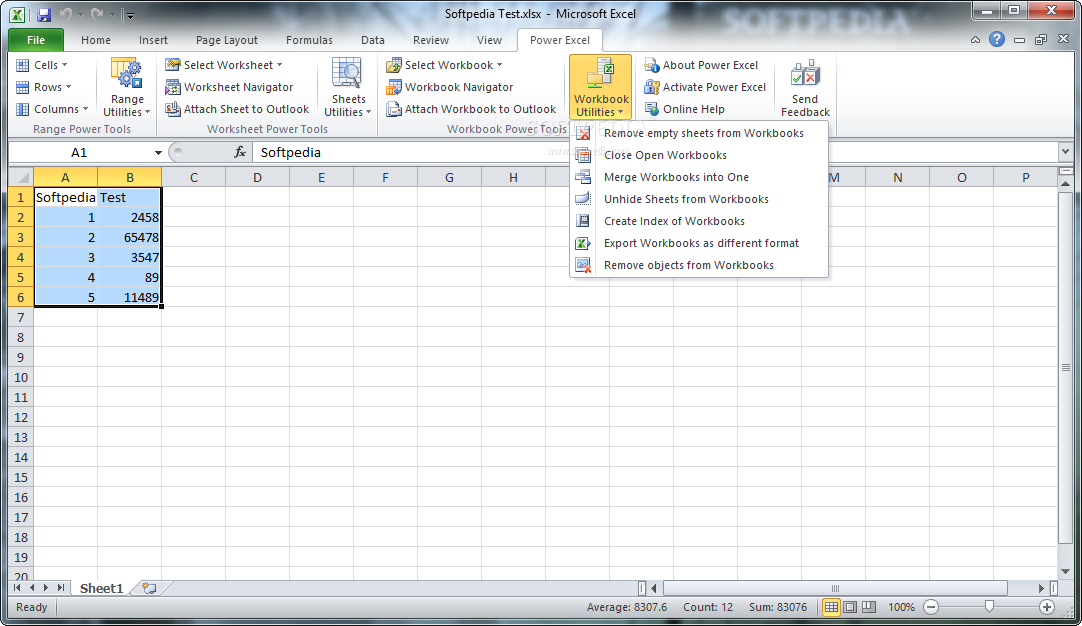Switch to the Review tab

(x=431, y=40)
